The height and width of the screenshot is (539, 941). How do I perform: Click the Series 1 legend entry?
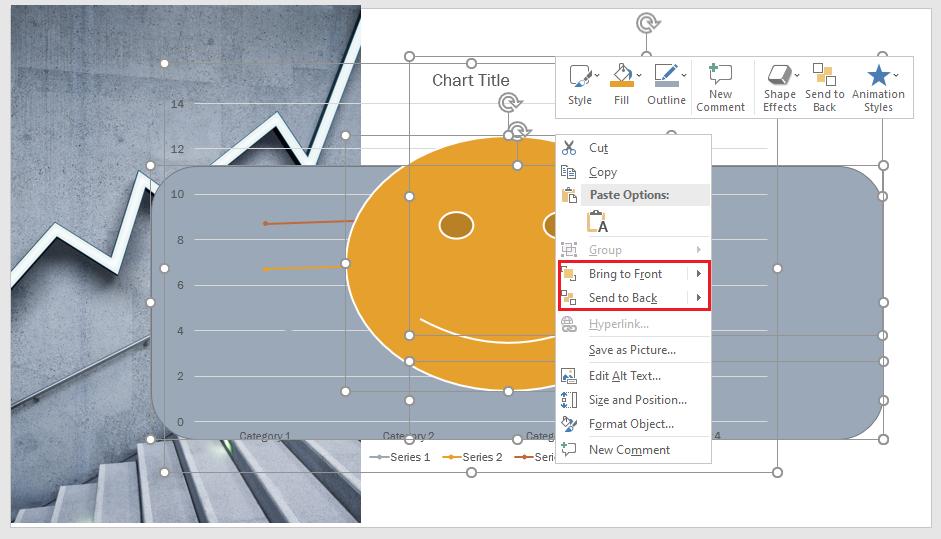coord(400,457)
